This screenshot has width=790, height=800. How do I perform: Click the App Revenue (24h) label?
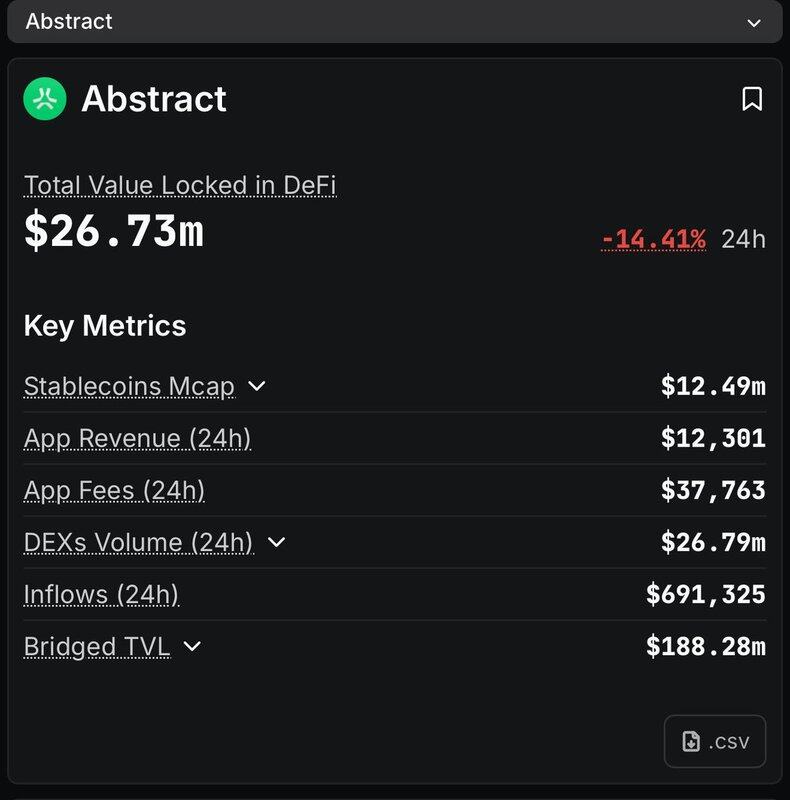[x=137, y=438]
